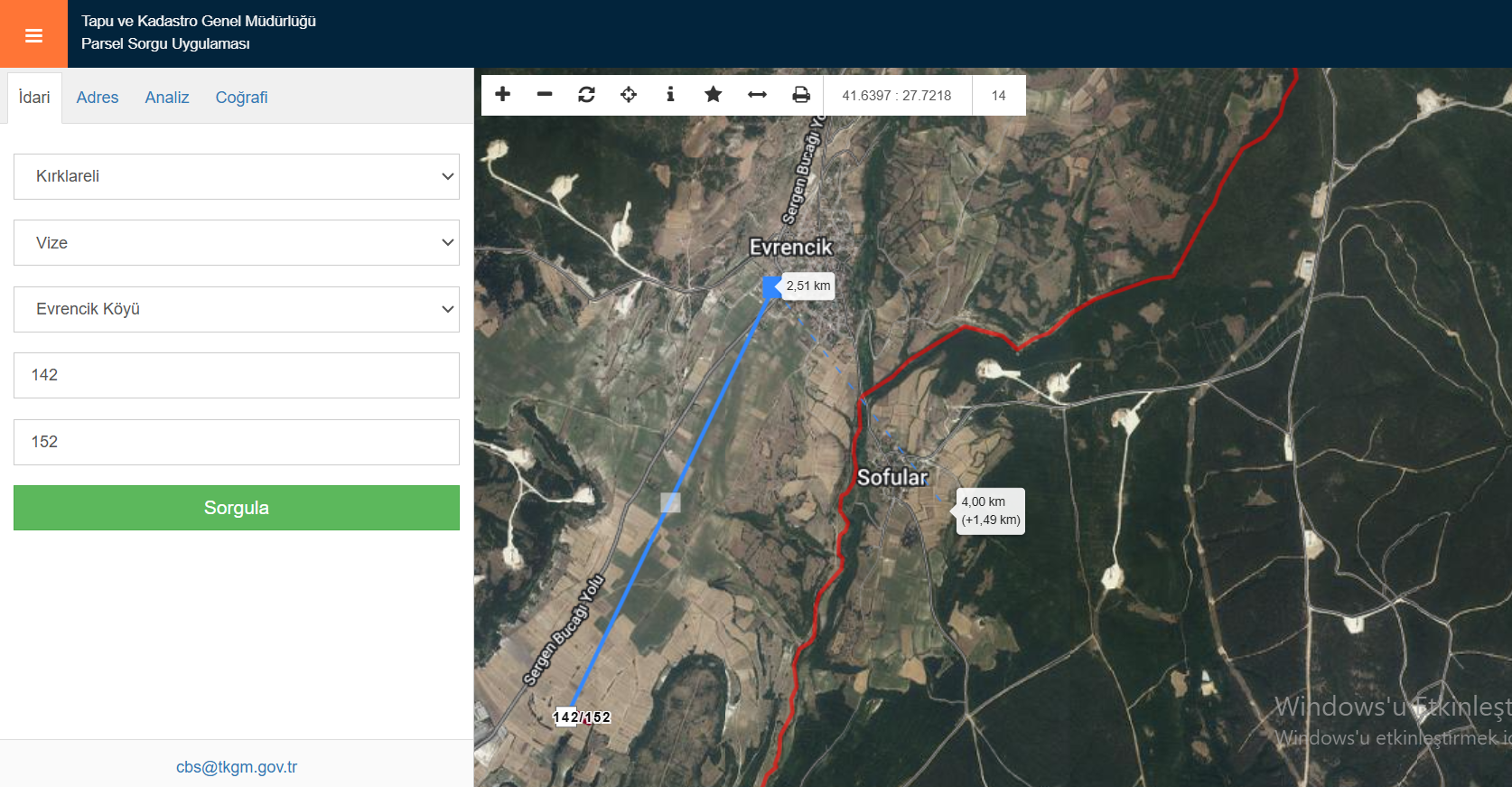Select the info tool icon
The width and height of the screenshot is (1512, 787).
pos(670,94)
